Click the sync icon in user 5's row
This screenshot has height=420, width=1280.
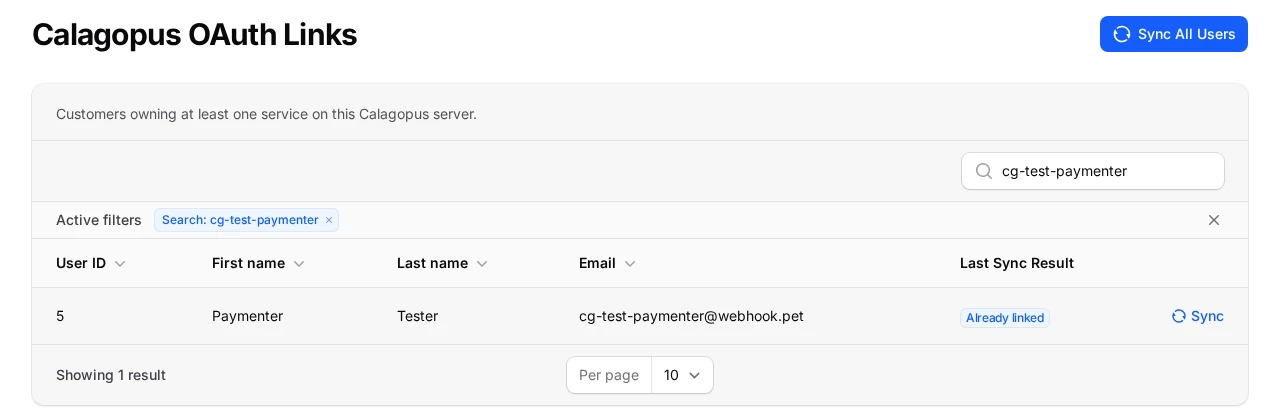(1179, 316)
